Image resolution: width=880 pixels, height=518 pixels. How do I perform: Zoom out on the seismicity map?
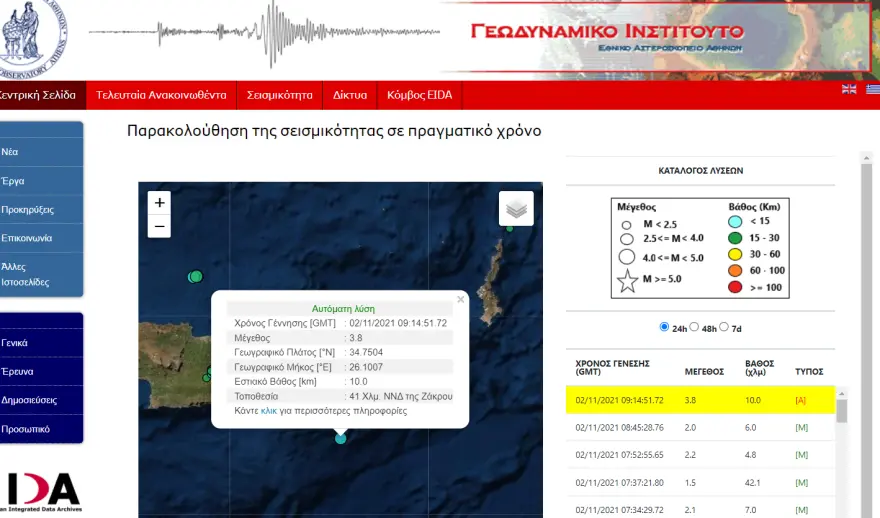[160, 227]
